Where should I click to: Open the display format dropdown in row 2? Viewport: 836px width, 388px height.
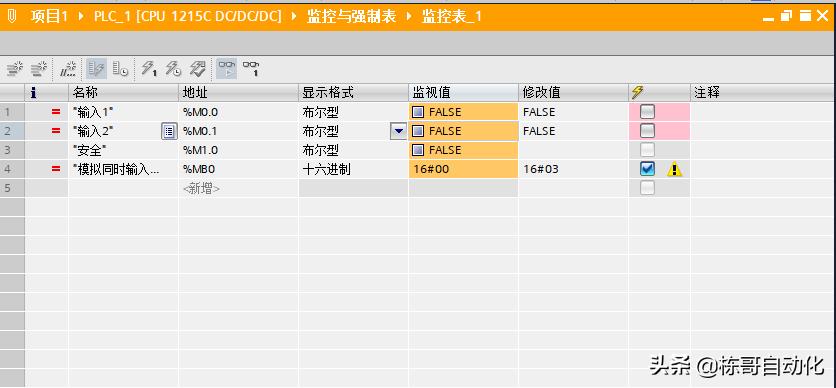pos(398,131)
